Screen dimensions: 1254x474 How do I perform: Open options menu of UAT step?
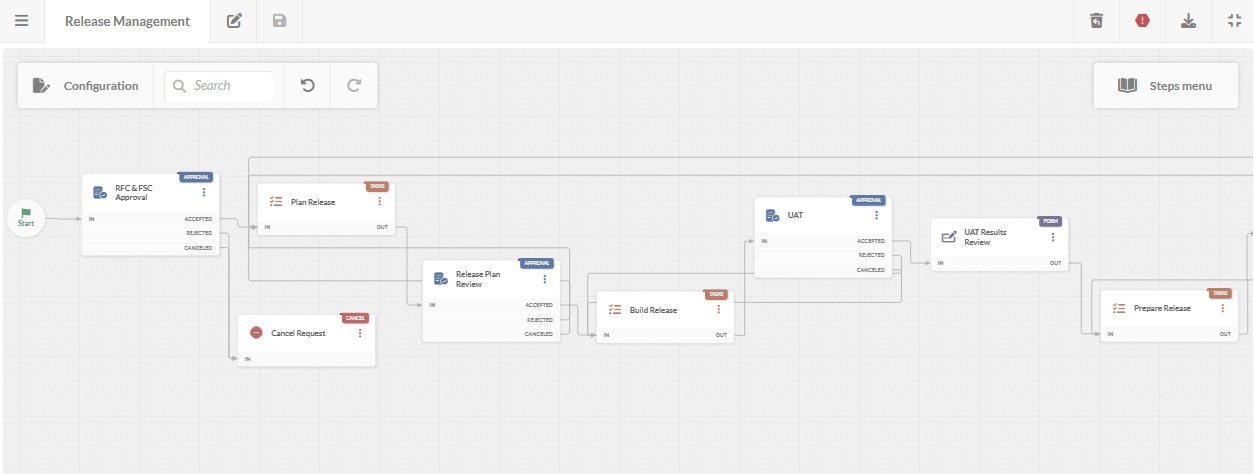point(877,215)
